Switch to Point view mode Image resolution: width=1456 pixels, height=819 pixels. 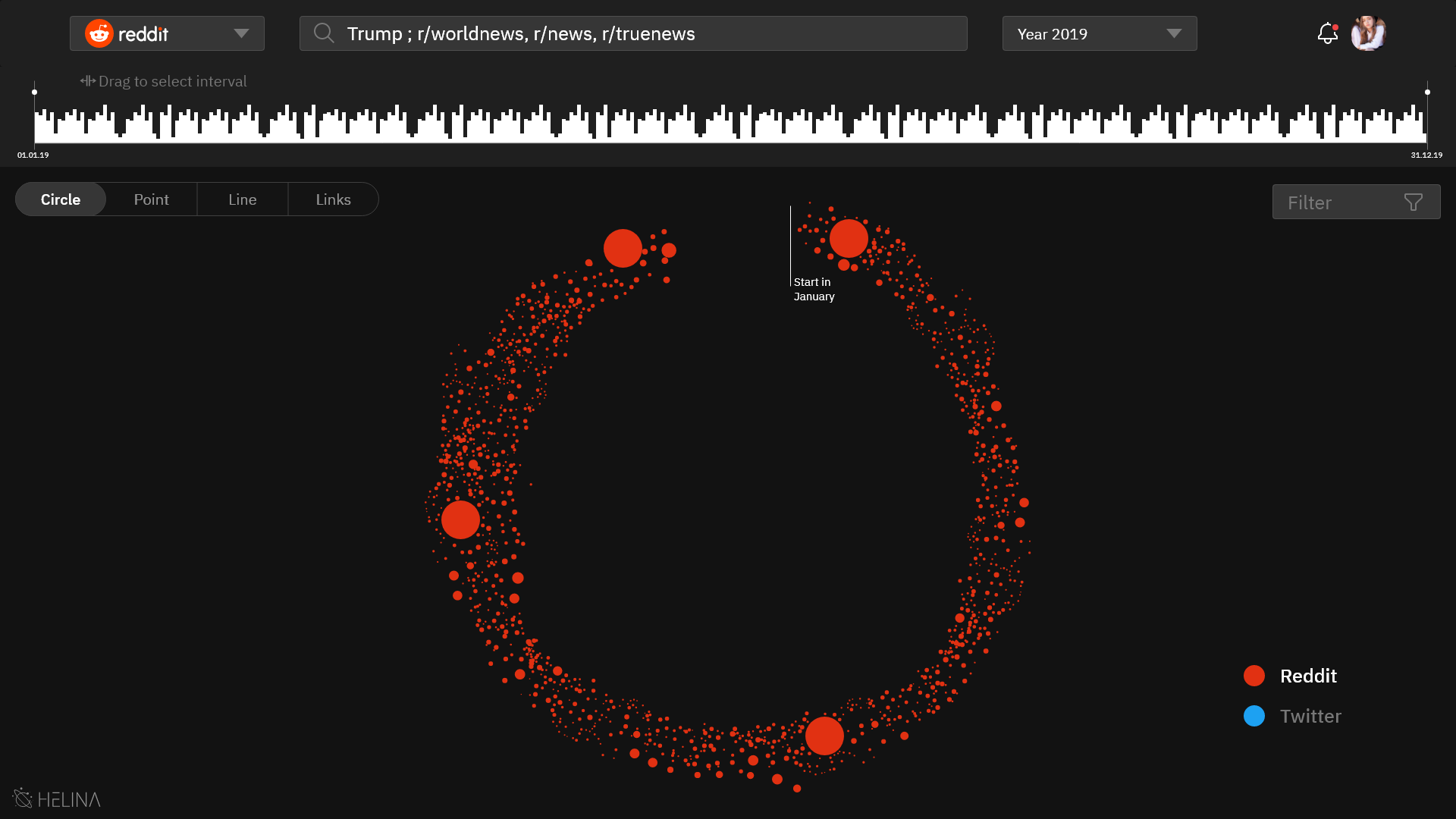[x=151, y=199]
